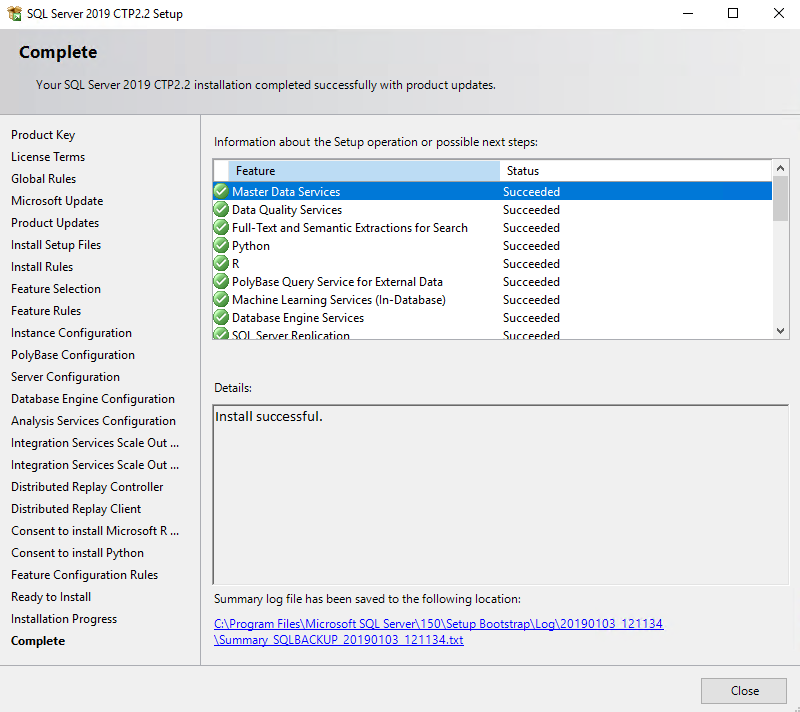This screenshot has width=800, height=712.
Task: Select the Database Engine Services row
Action: point(492,318)
